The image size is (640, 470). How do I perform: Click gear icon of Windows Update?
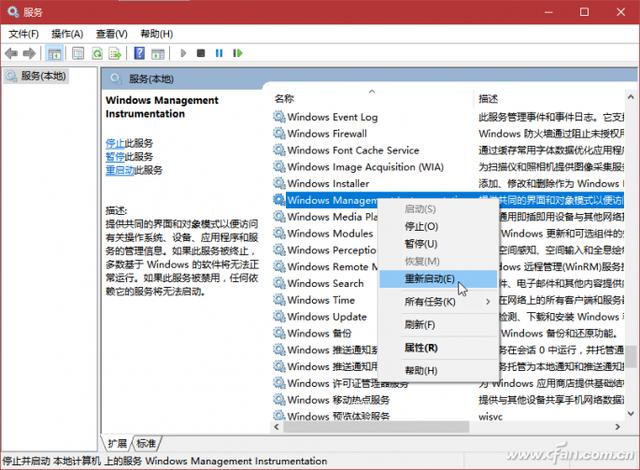[x=279, y=317]
